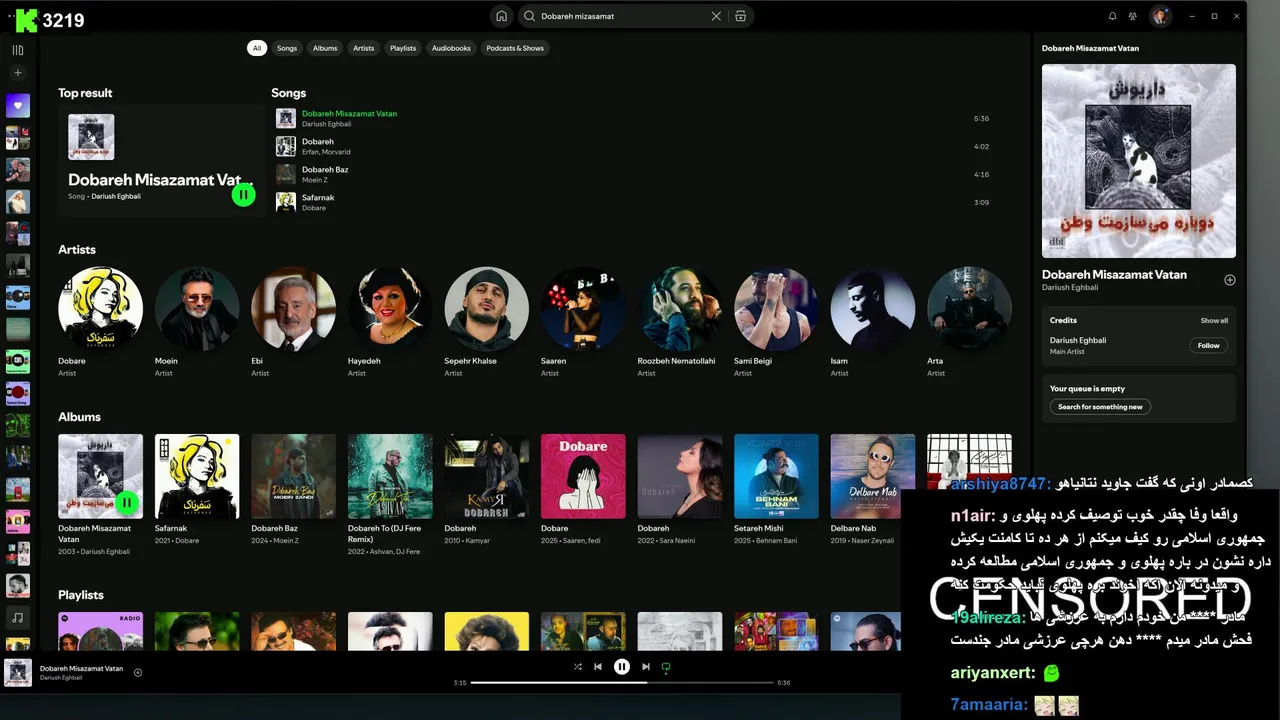The image size is (1280, 720).
Task: Select the song row Dobareh Misazamat Vatan
Action: click(633, 118)
